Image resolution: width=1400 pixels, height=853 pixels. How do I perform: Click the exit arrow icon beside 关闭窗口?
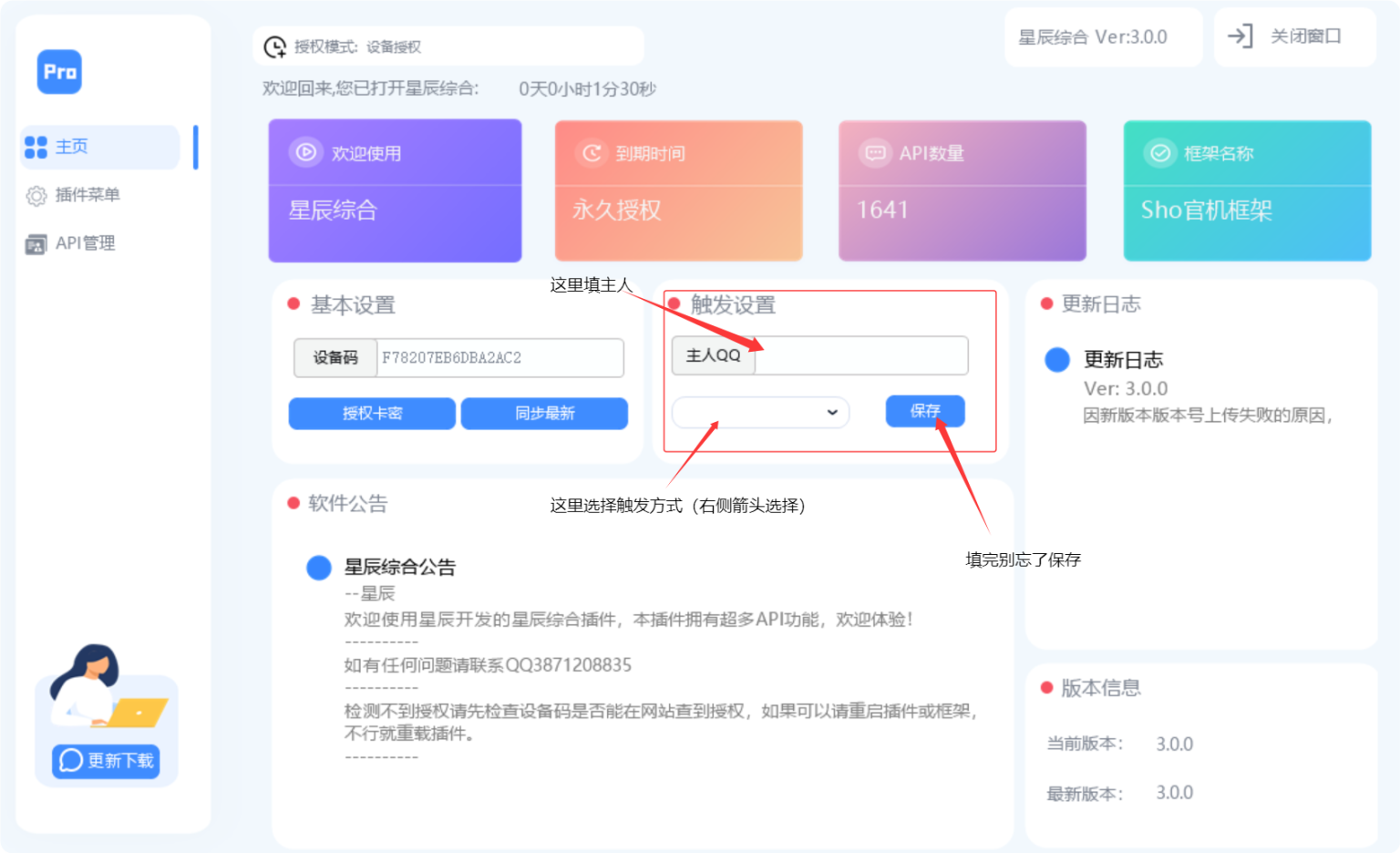(1240, 36)
